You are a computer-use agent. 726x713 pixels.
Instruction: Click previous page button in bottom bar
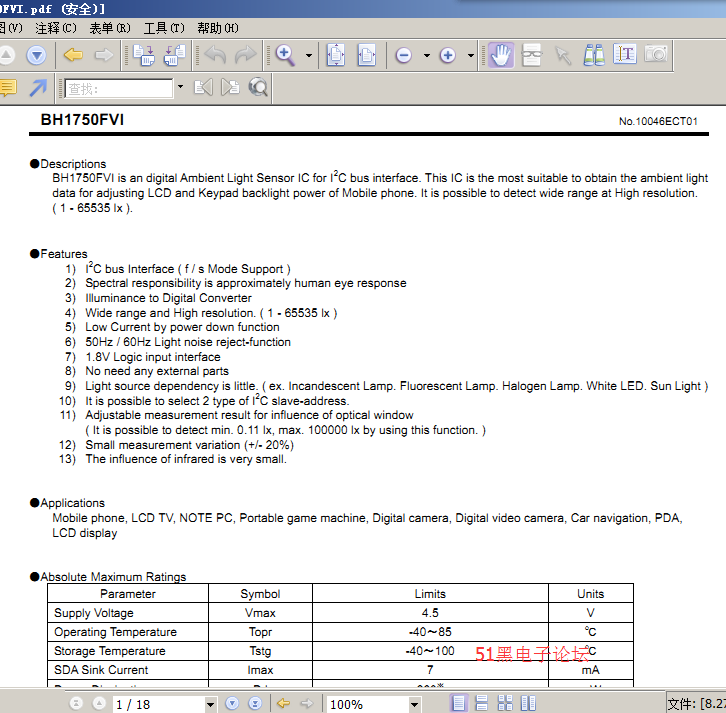(99, 703)
